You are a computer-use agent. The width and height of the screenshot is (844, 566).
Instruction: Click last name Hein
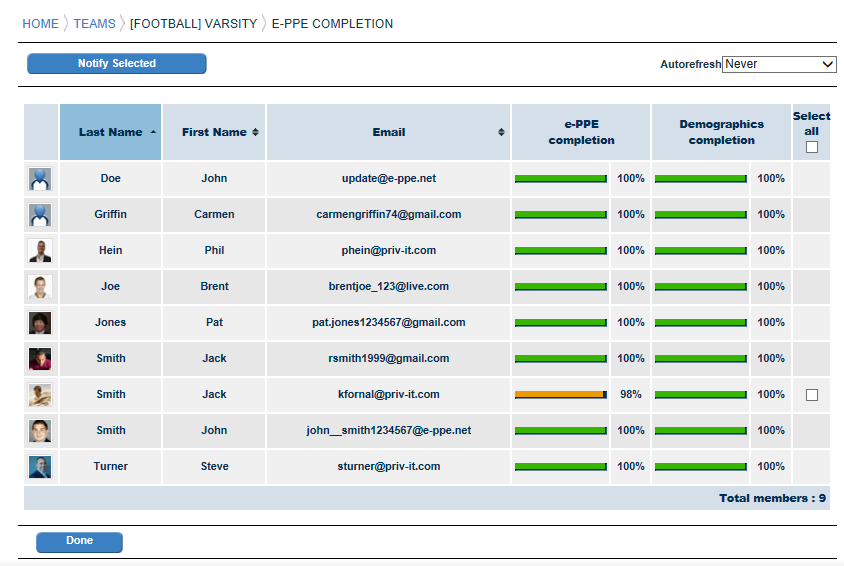[x=110, y=250]
